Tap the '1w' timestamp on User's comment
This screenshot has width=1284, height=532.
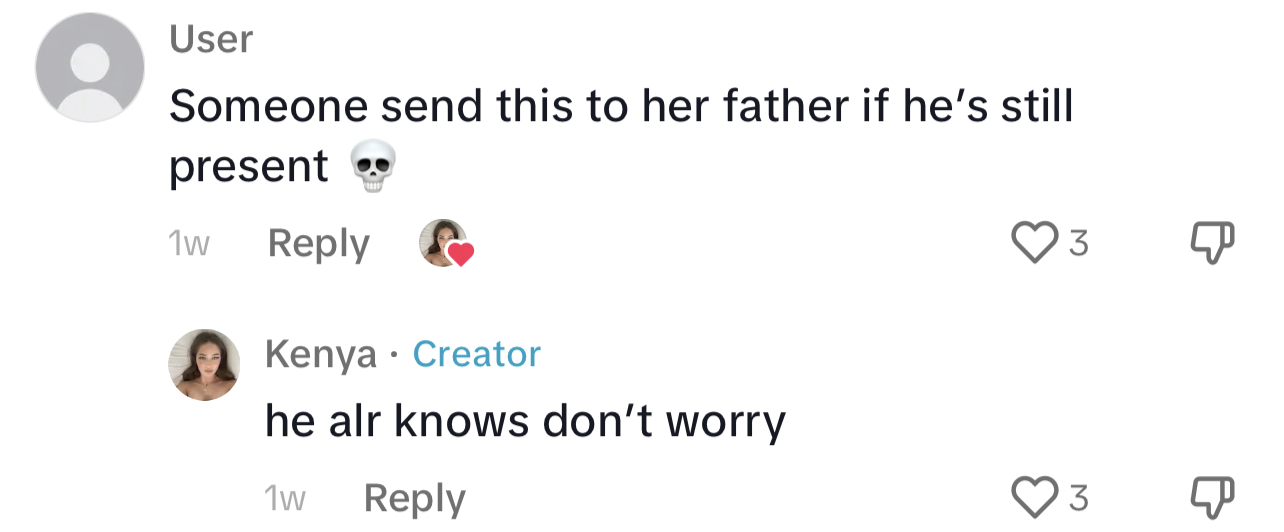[189, 244]
